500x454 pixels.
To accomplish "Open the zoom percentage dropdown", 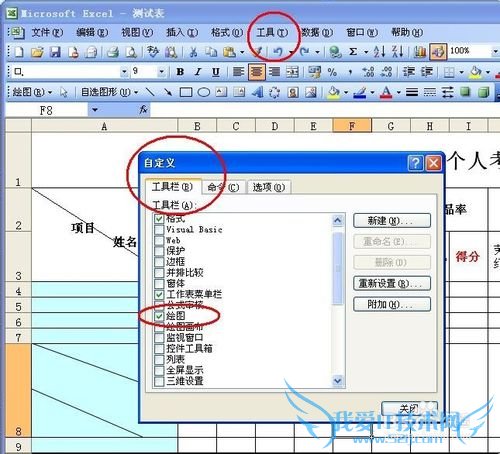I will 495,51.
